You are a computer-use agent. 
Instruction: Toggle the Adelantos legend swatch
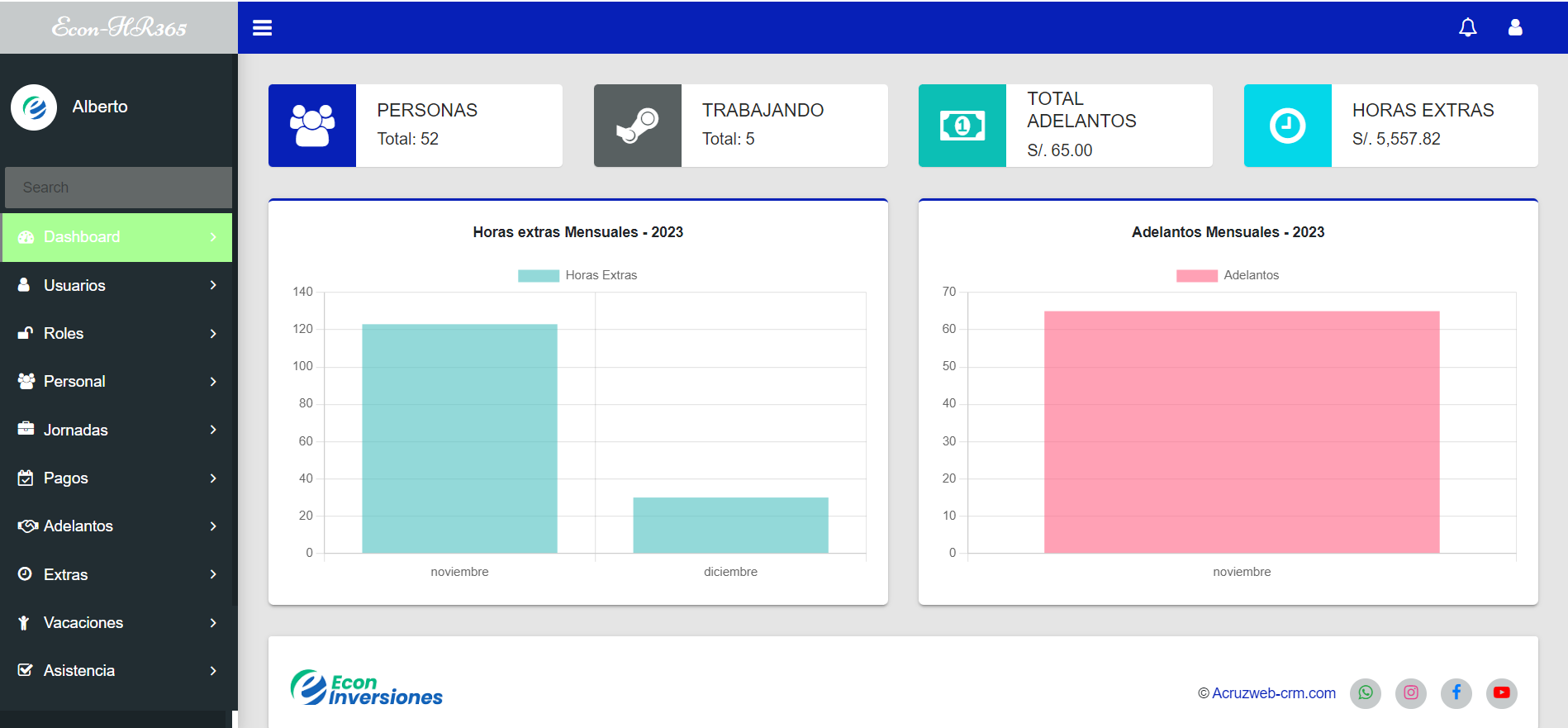pos(1197,275)
